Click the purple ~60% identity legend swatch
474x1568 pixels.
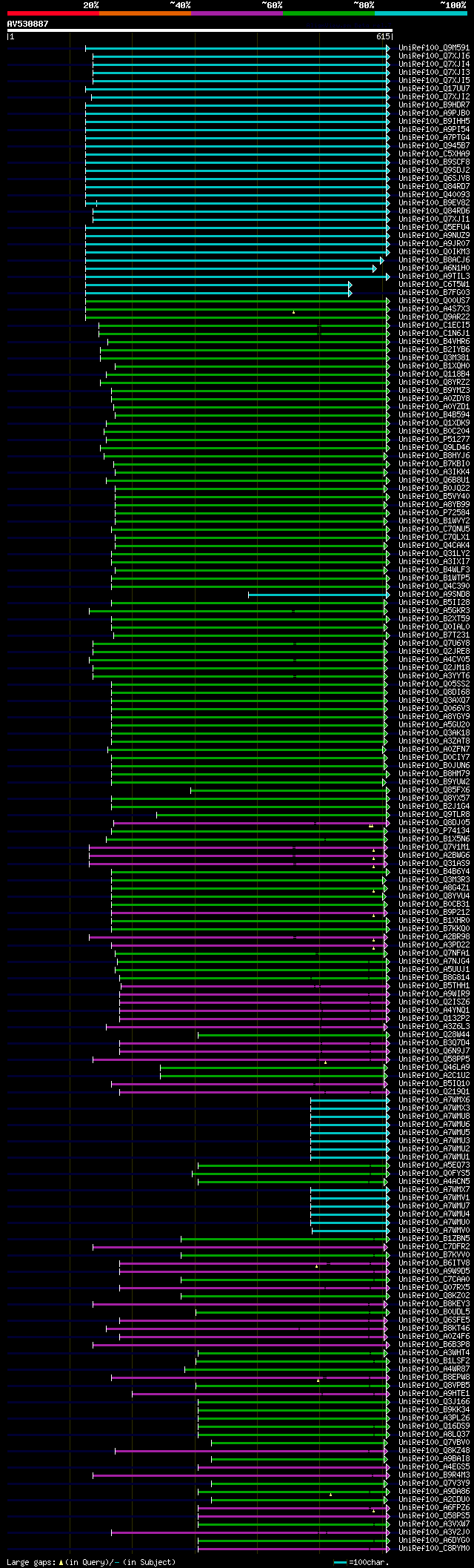[236, 13]
